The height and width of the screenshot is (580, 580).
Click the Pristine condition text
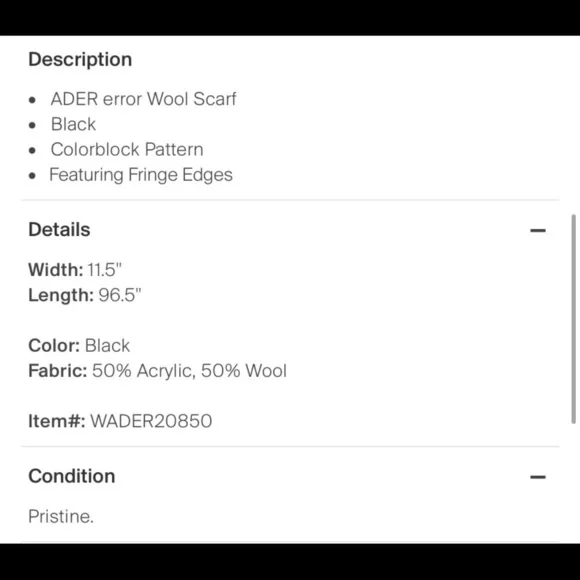[x=61, y=516]
